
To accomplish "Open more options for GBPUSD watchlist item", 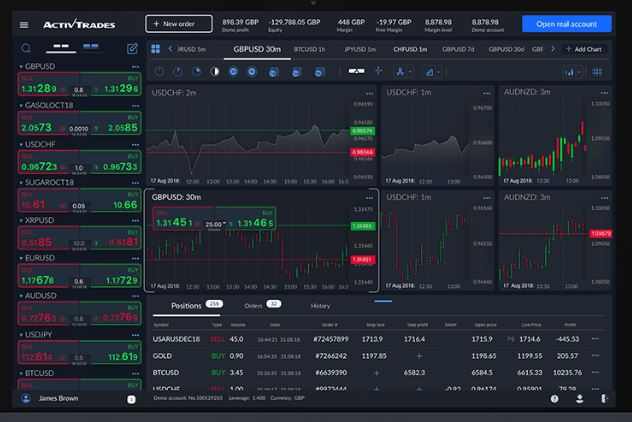I will coord(135,67).
